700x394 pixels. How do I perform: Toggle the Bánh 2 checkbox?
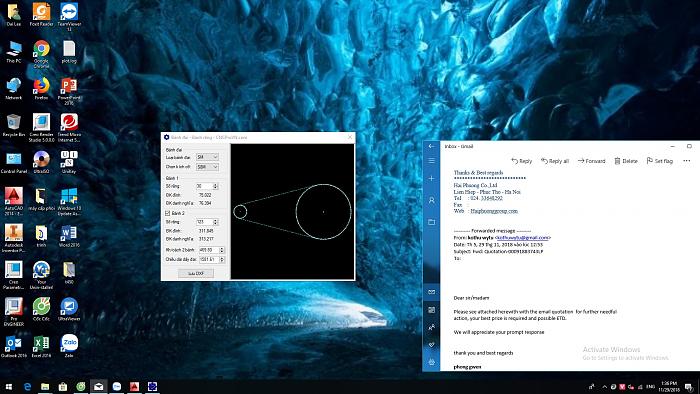[167, 213]
